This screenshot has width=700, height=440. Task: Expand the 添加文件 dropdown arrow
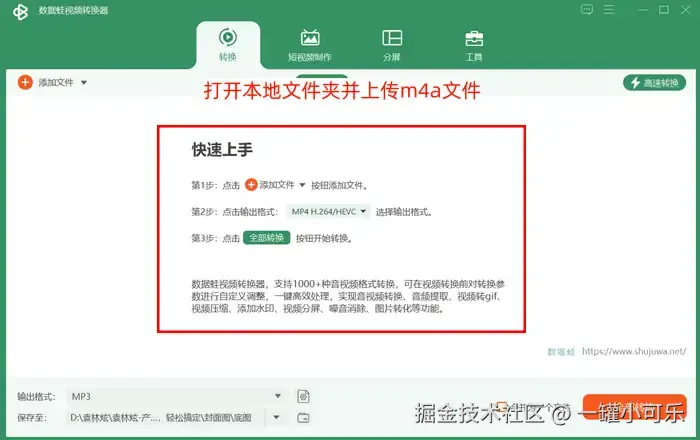[x=84, y=83]
